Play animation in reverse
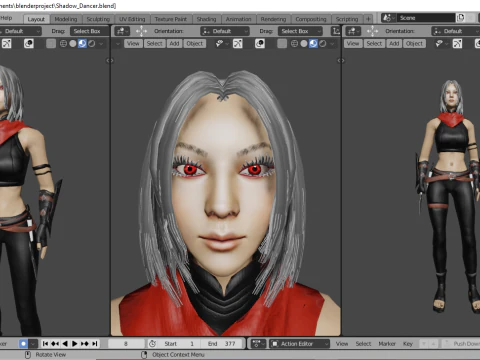Viewport: 480px width, 360px height. coord(65,344)
